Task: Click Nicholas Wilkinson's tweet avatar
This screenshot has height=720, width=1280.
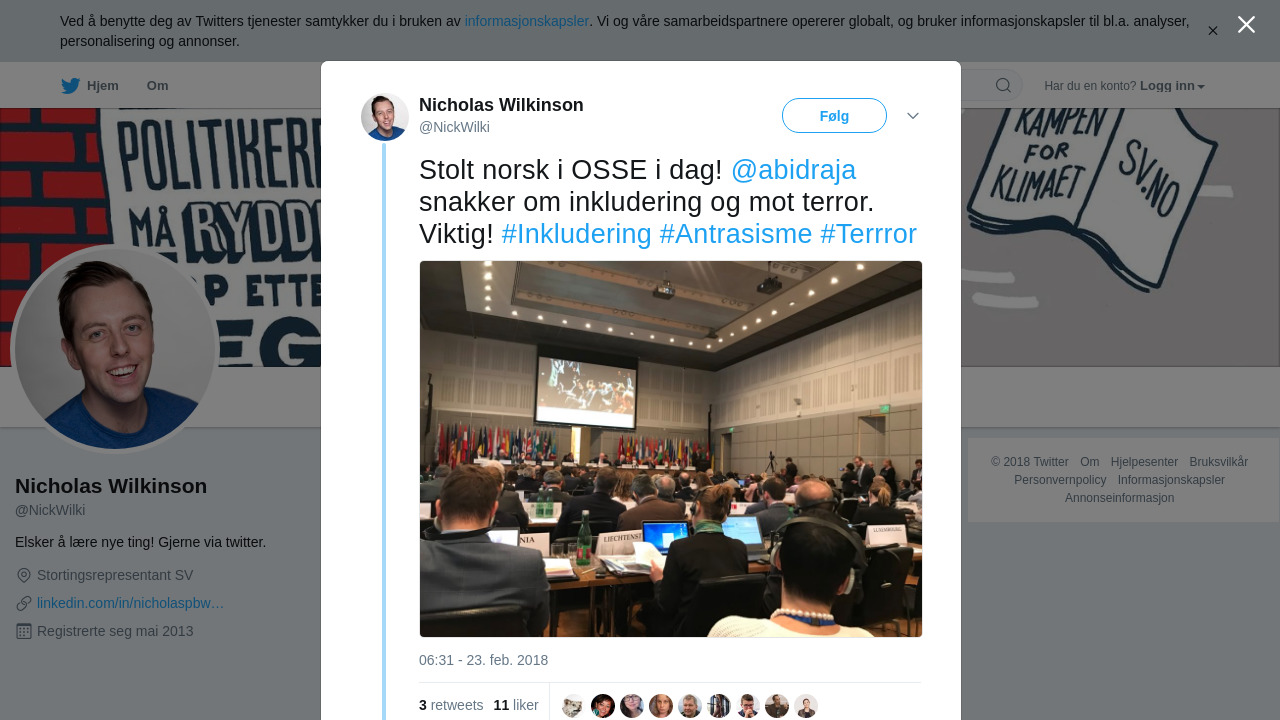Action: (385, 117)
